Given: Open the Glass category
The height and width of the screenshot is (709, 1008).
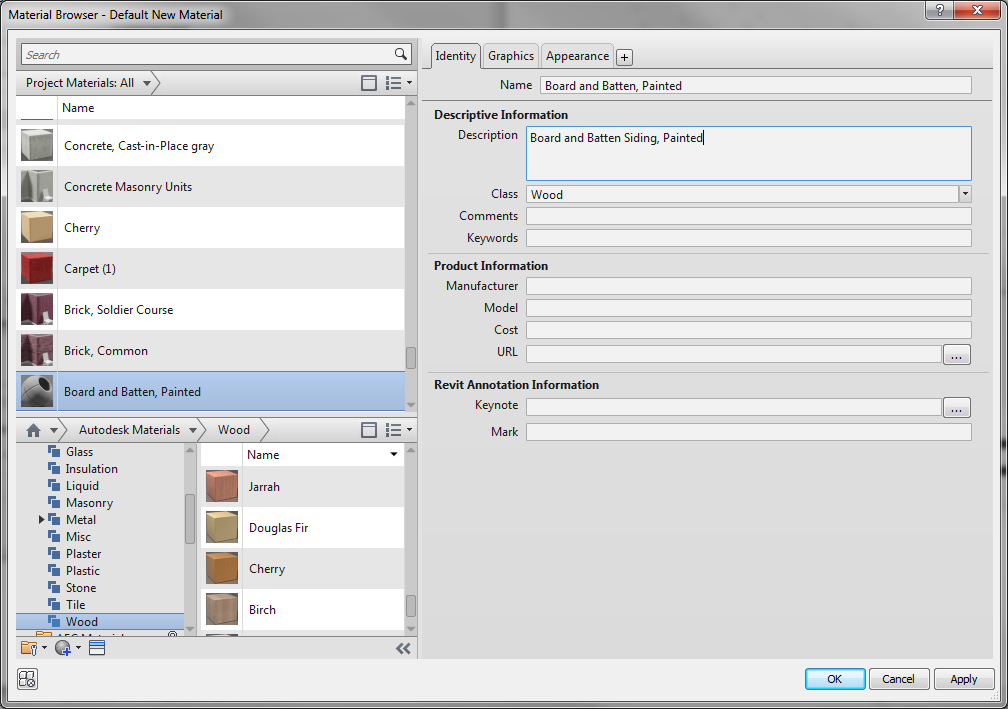Looking at the screenshot, I should [79, 452].
